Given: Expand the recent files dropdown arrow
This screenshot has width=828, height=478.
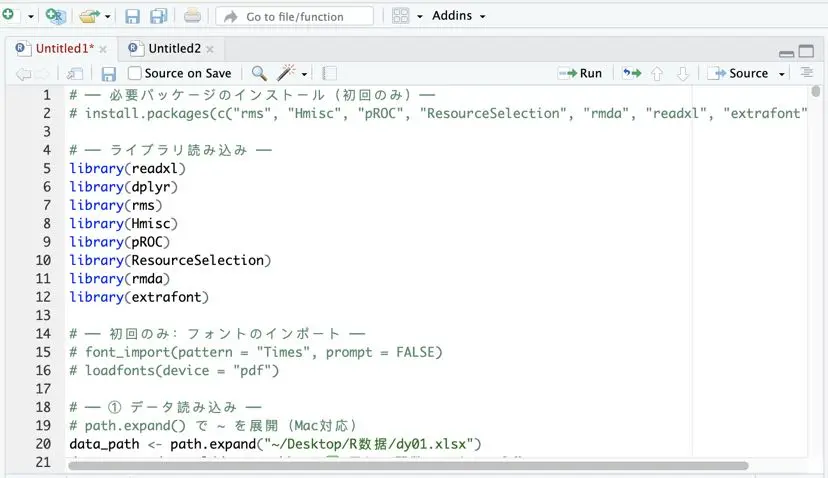Looking at the screenshot, I should coord(108,16).
